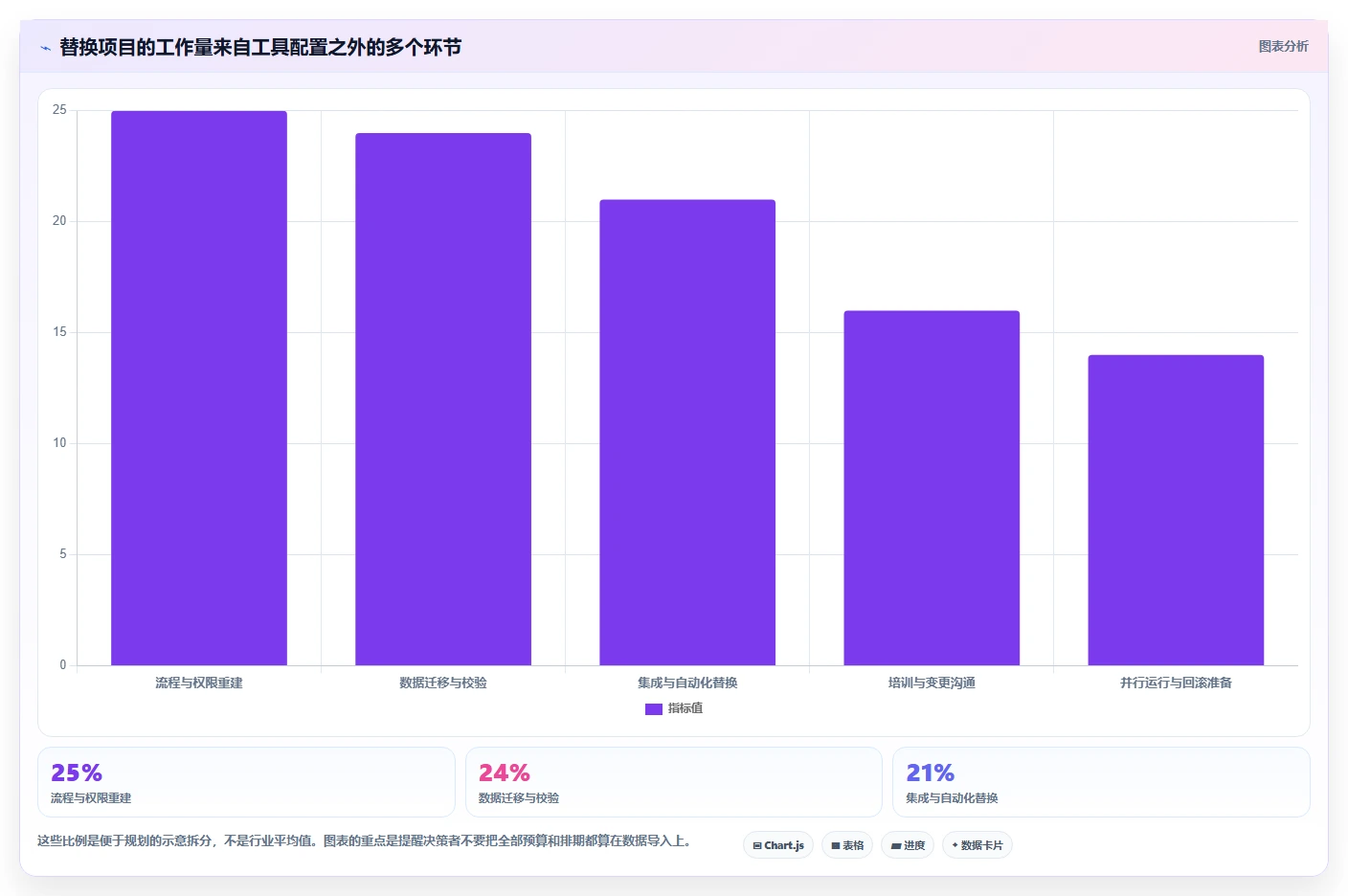This screenshot has width=1348, height=896.
Task: Click the 流程与权限重建 bar in the chart
Action: pyautogui.click(x=199, y=388)
